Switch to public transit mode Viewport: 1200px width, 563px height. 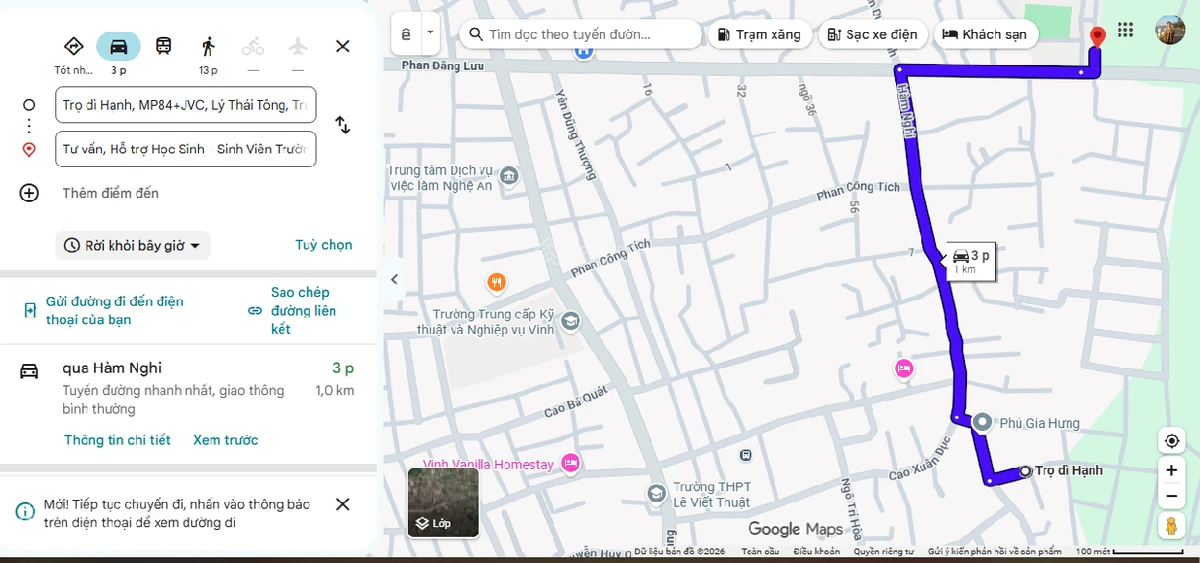[x=163, y=46]
